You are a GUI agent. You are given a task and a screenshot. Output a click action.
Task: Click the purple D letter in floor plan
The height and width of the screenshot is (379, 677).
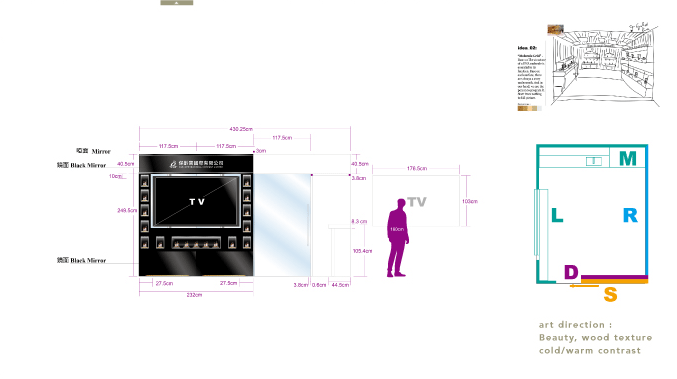click(x=571, y=272)
